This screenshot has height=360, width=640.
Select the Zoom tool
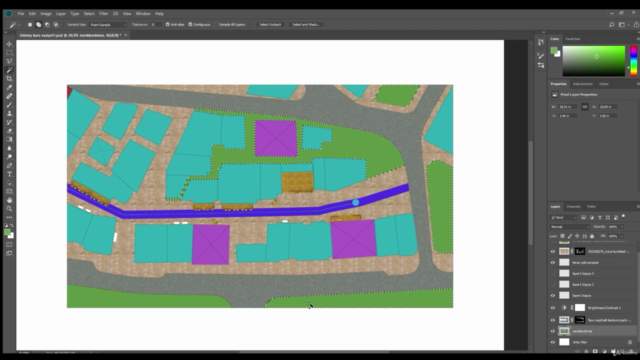9,209
